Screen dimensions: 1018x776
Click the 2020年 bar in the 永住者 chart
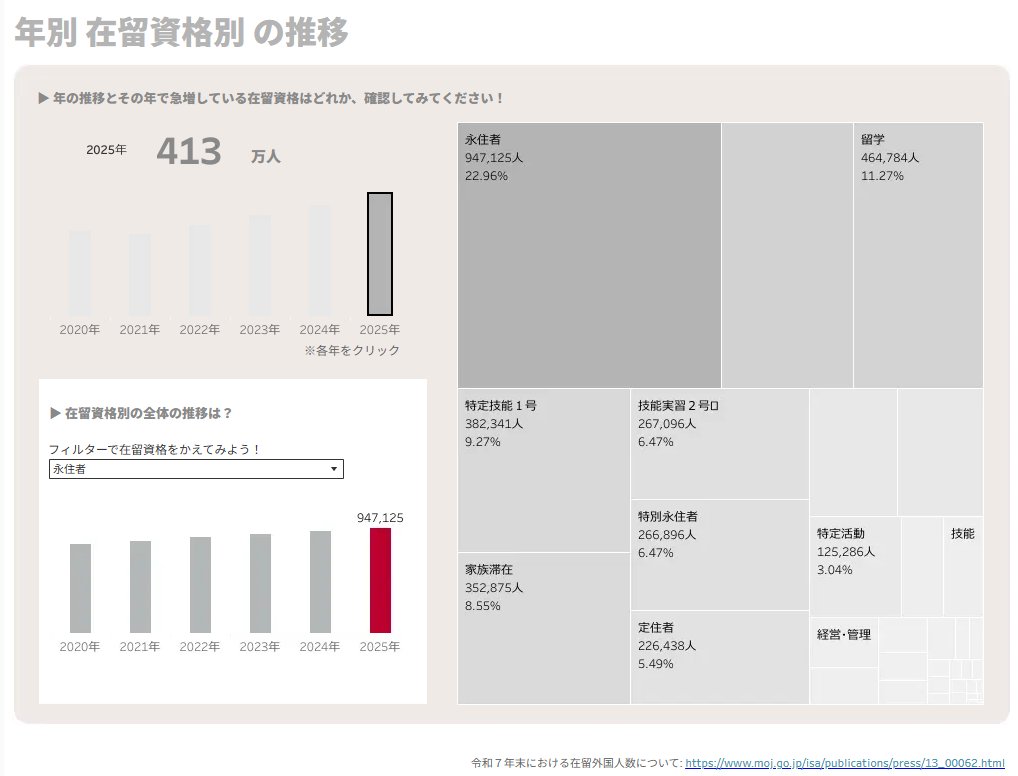(81, 588)
